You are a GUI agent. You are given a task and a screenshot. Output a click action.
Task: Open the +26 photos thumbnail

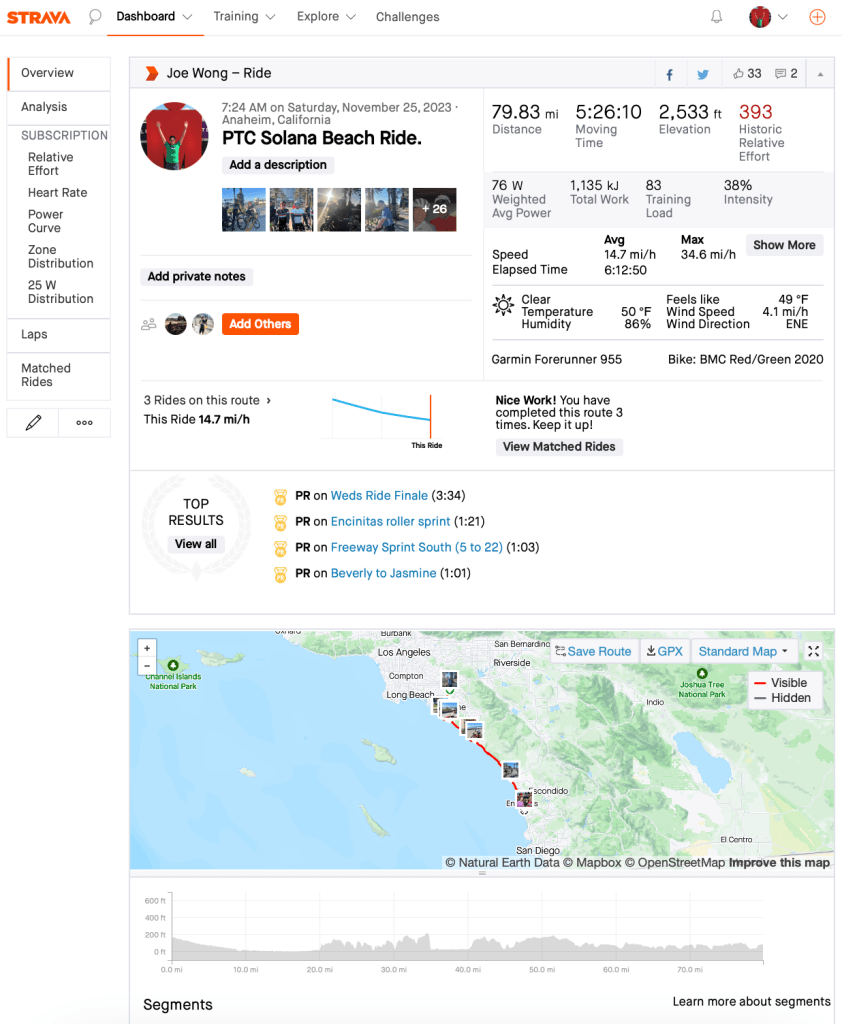pos(435,209)
